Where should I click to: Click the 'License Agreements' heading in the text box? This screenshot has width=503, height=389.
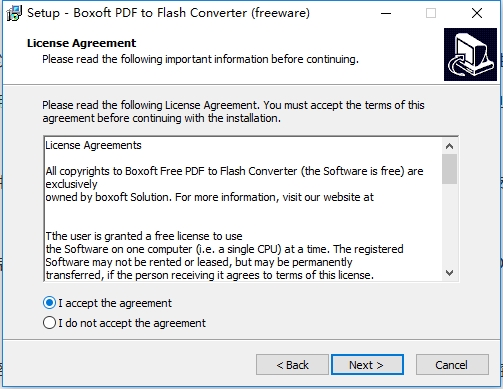tap(93, 145)
